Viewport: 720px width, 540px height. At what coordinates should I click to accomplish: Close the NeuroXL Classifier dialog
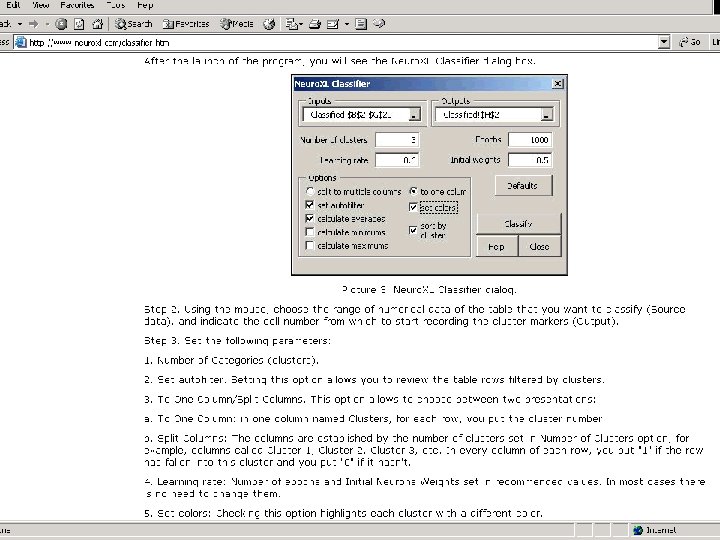[x=557, y=84]
